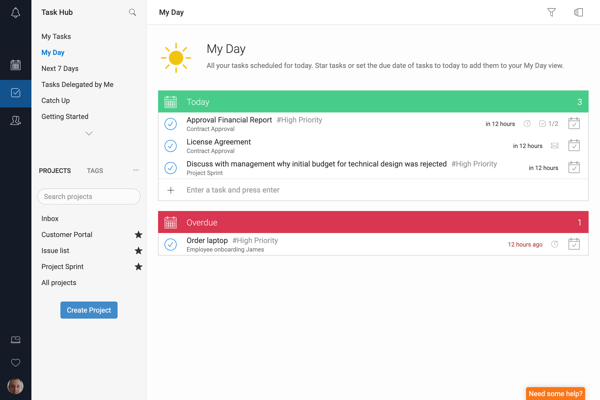Unstar the Customer Portal project

pyautogui.click(x=139, y=235)
